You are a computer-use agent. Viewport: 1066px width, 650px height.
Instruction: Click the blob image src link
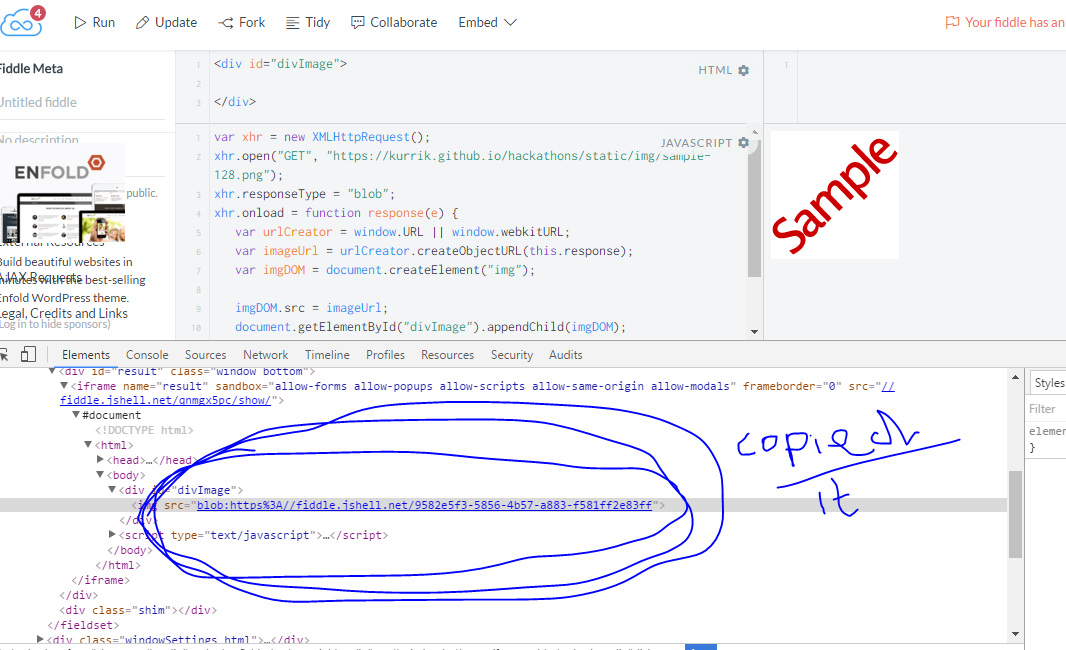coord(424,505)
